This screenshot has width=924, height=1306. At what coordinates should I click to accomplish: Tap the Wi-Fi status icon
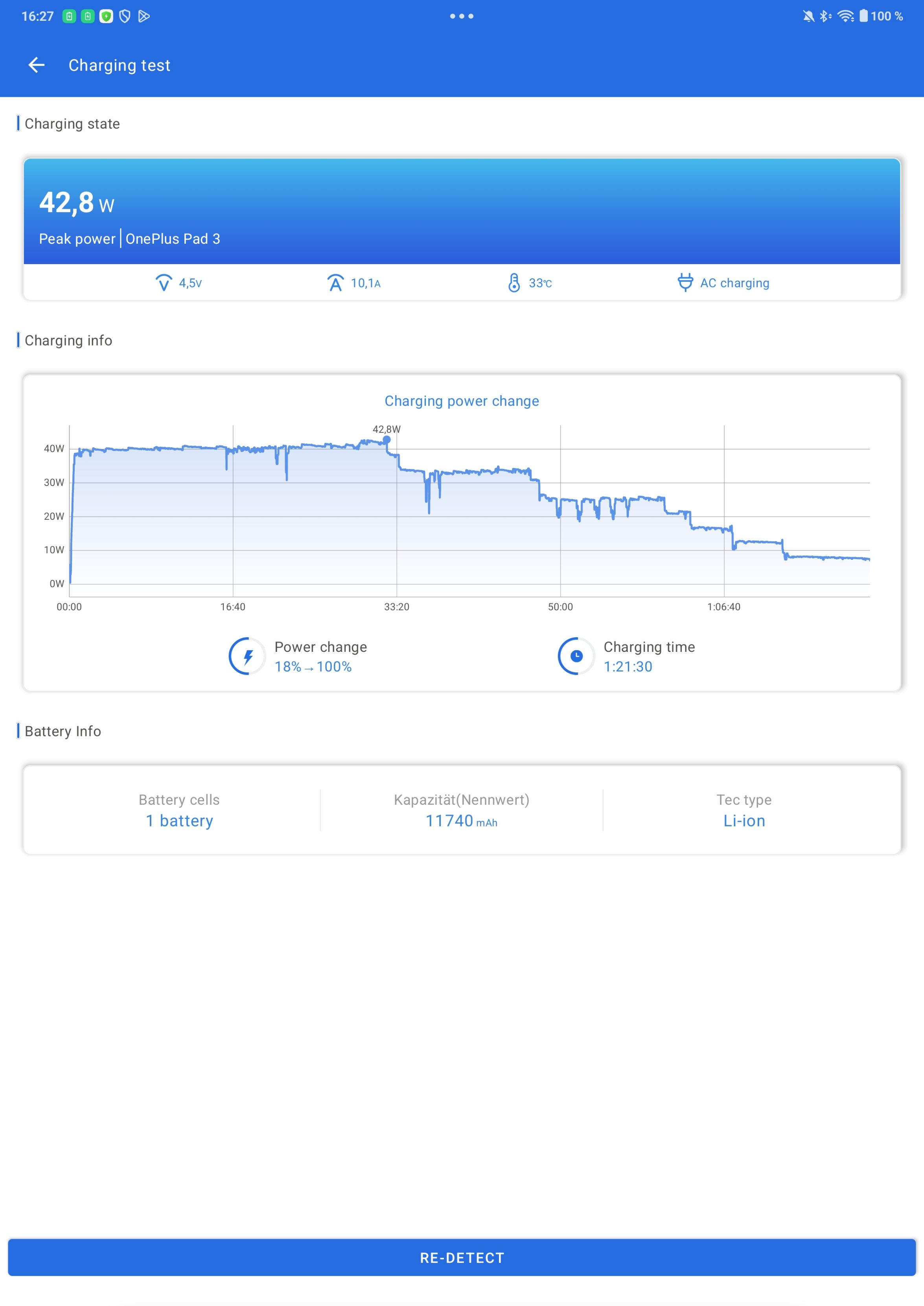click(845, 16)
